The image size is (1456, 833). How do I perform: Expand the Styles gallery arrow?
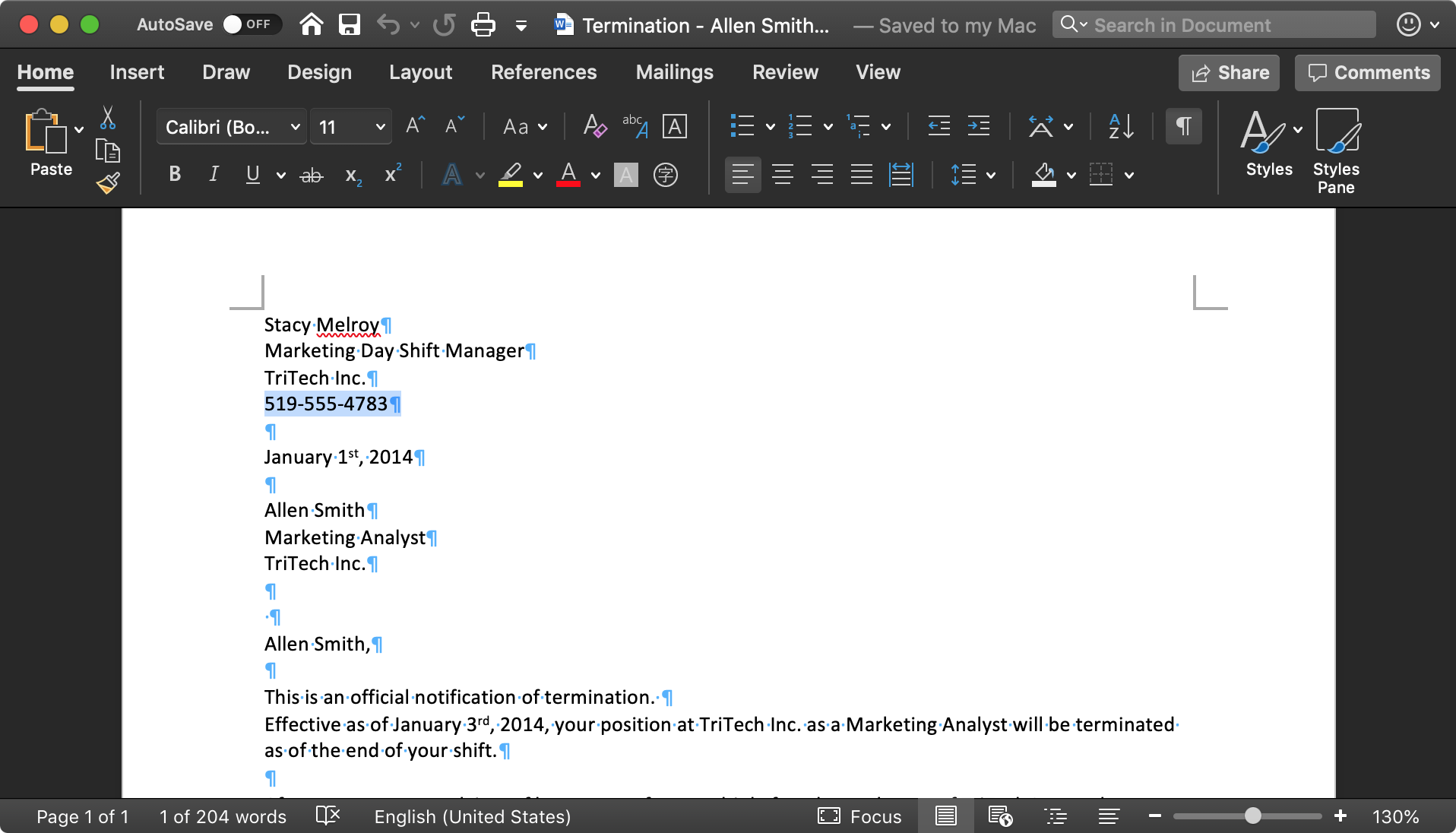tap(1298, 129)
